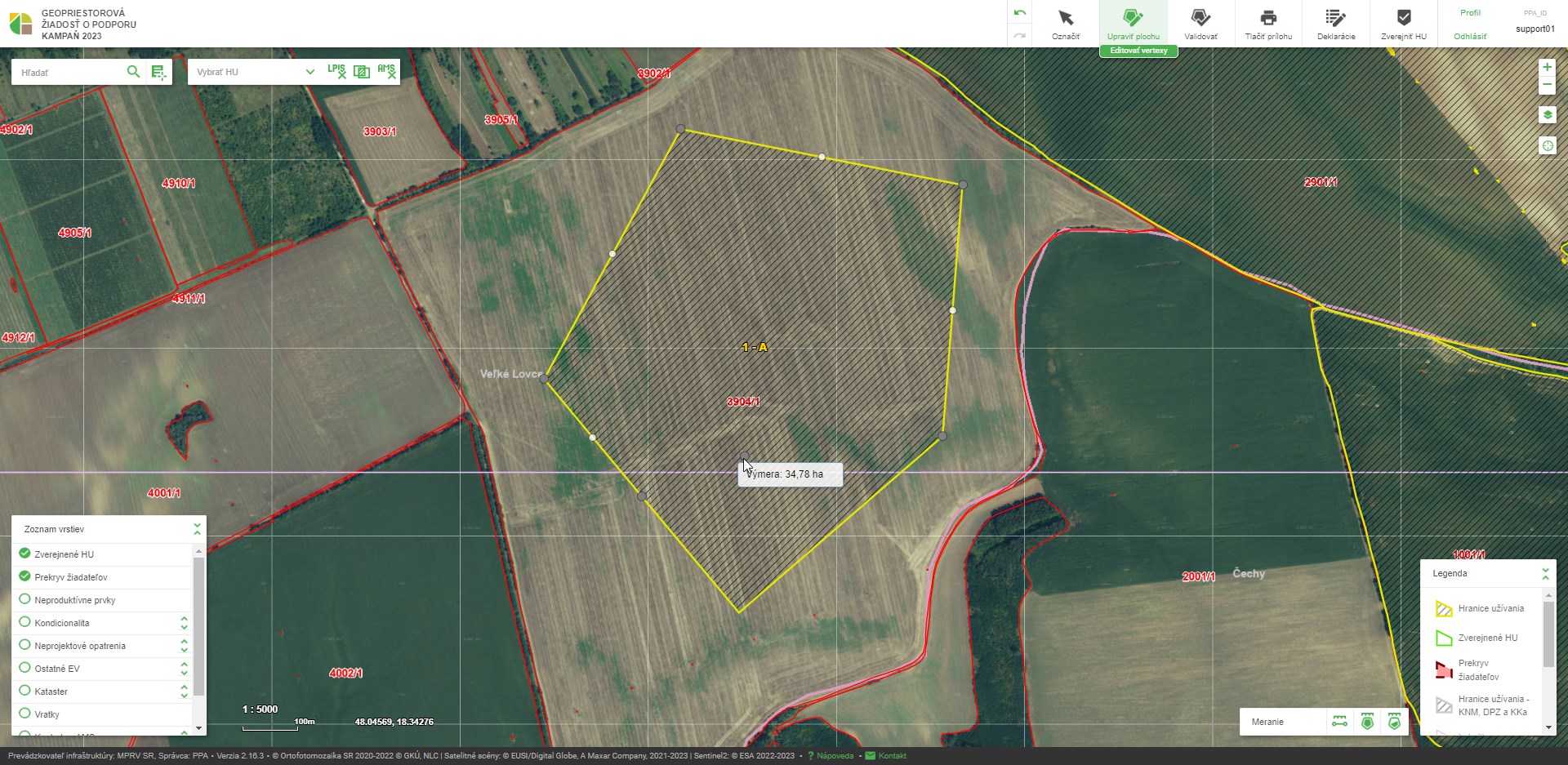Select the partial area measuring tool
1568x765 pixels.
click(x=1394, y=722)
